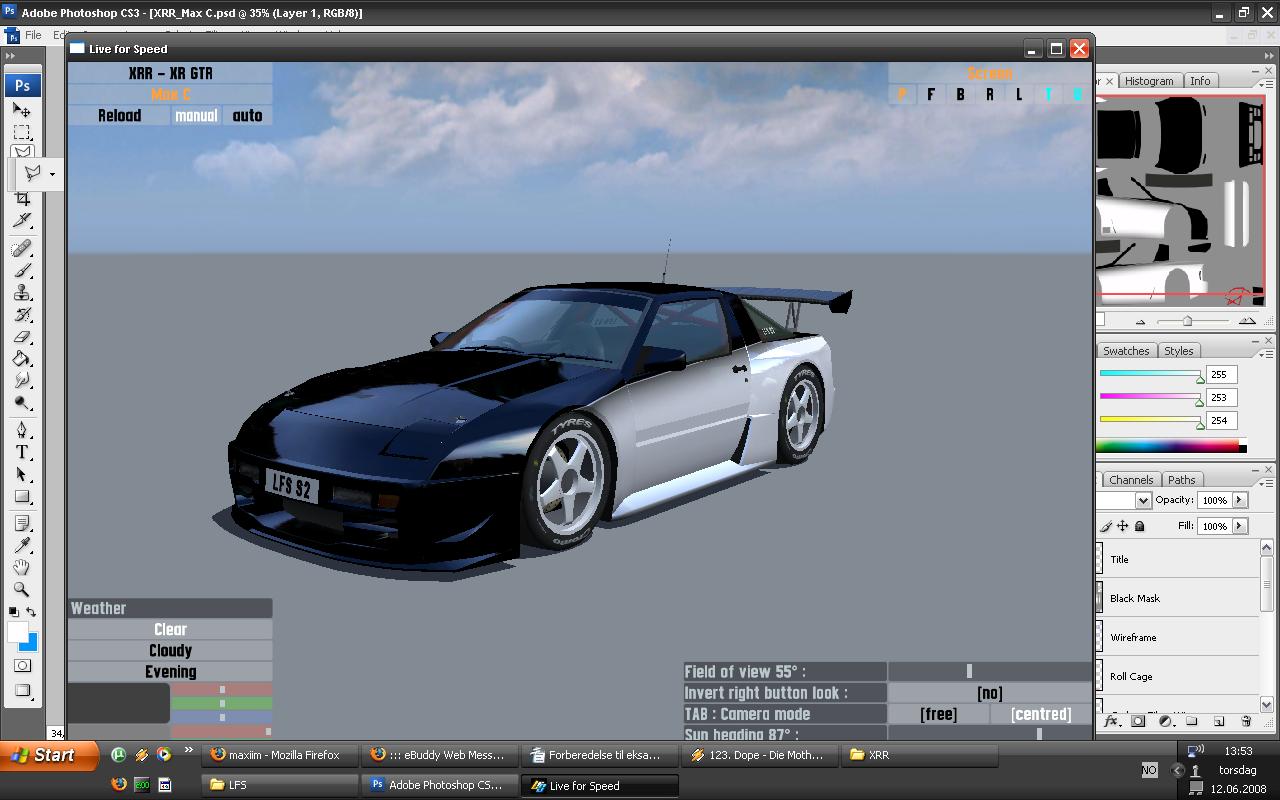This screenshot has width=1280, height=800.
Task: Add a layer mask
Action: coord(1138,721)
